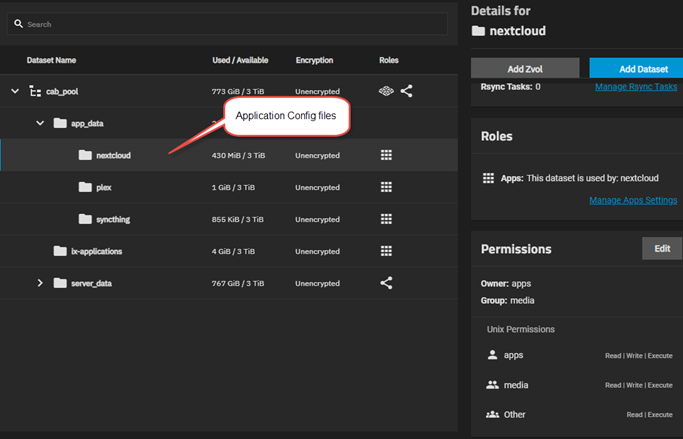Viewport: 683px width, 439px height.
Task: Click the media group icon
Action: [493, 385]
